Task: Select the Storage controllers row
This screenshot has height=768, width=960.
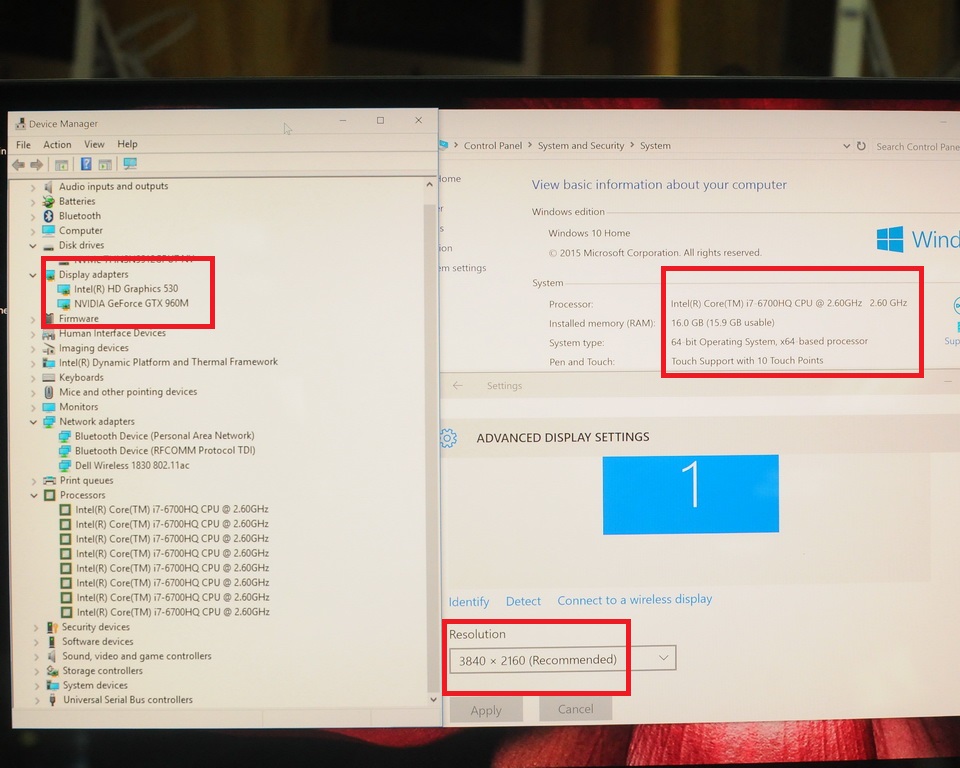Action: [x=102, y=671]
